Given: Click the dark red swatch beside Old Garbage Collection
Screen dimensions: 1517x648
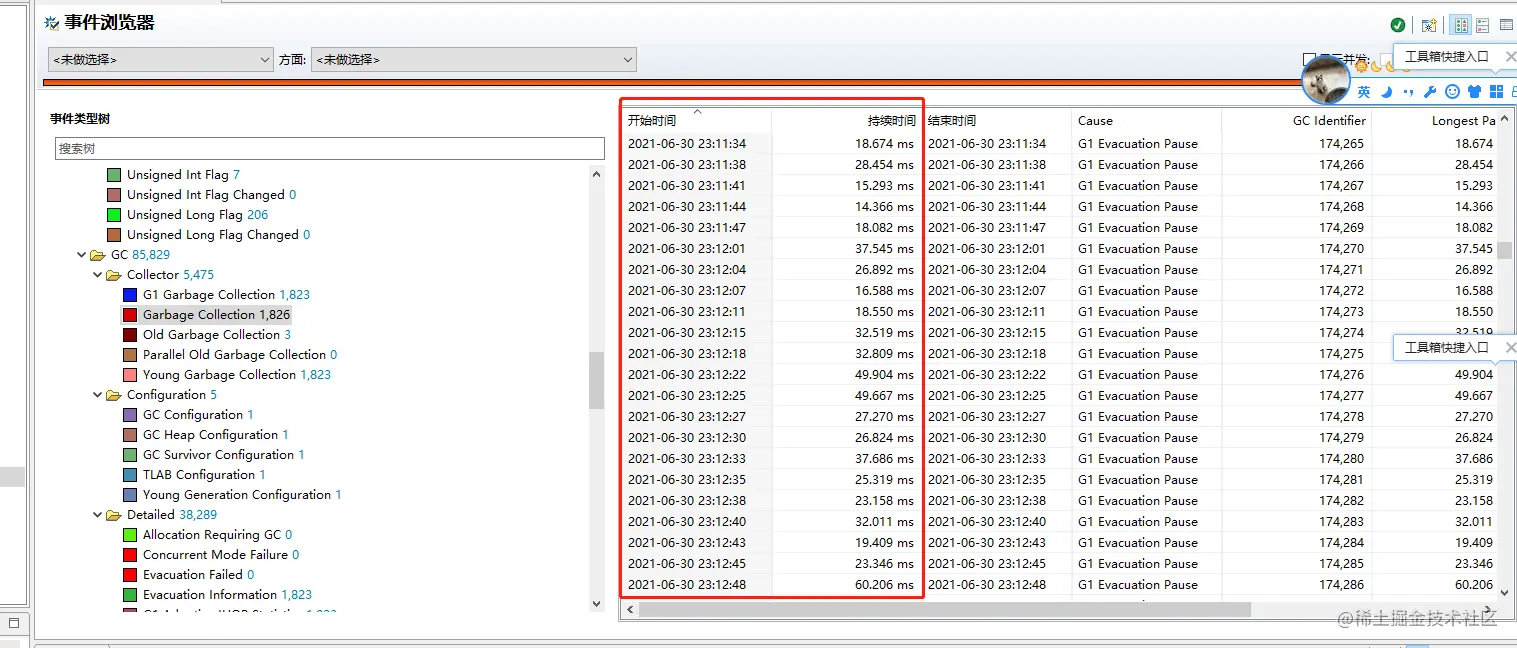Looking at the screenshot, I should point(130,335).
